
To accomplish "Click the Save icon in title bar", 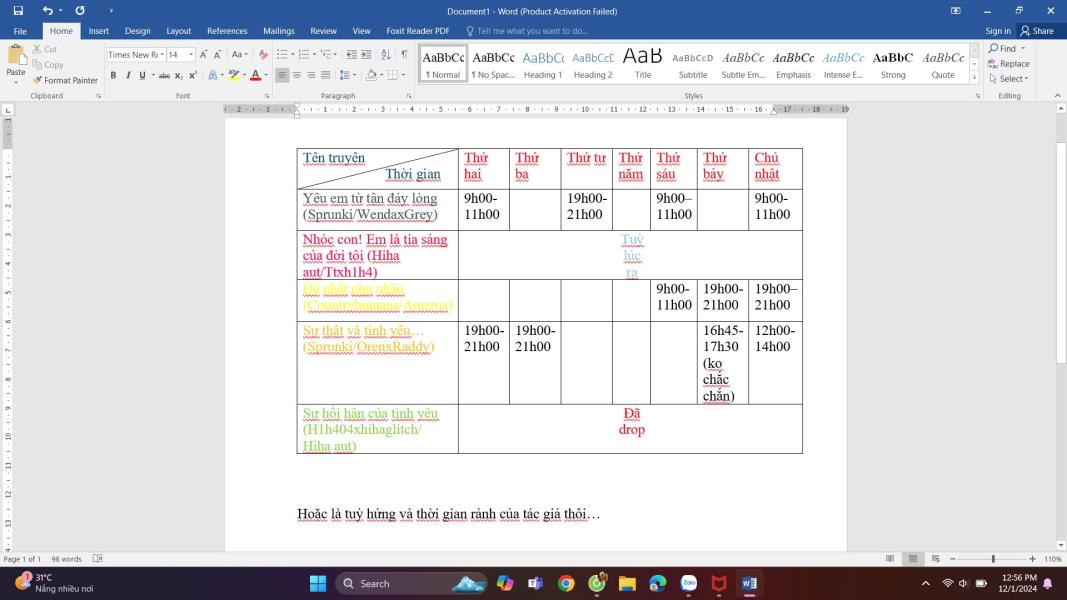I will (18, 11).
